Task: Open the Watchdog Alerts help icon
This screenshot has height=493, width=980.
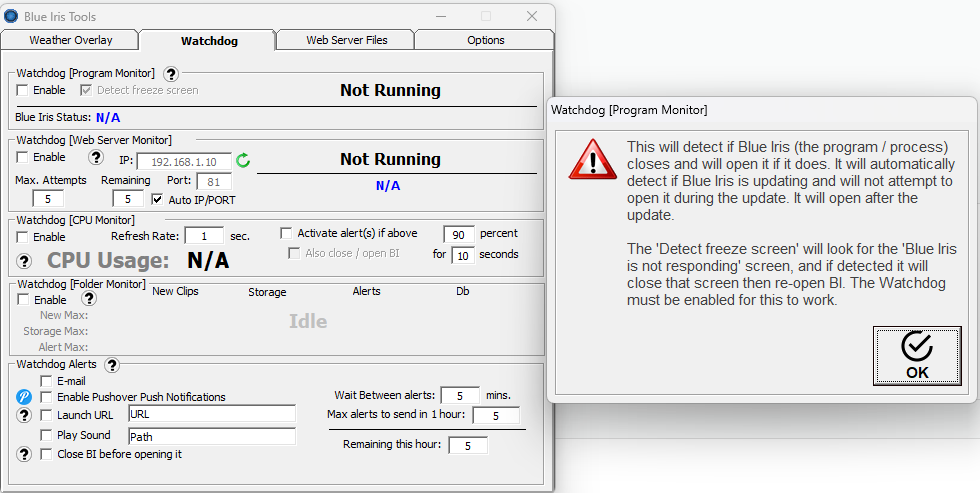Action: tap(112, 365)
